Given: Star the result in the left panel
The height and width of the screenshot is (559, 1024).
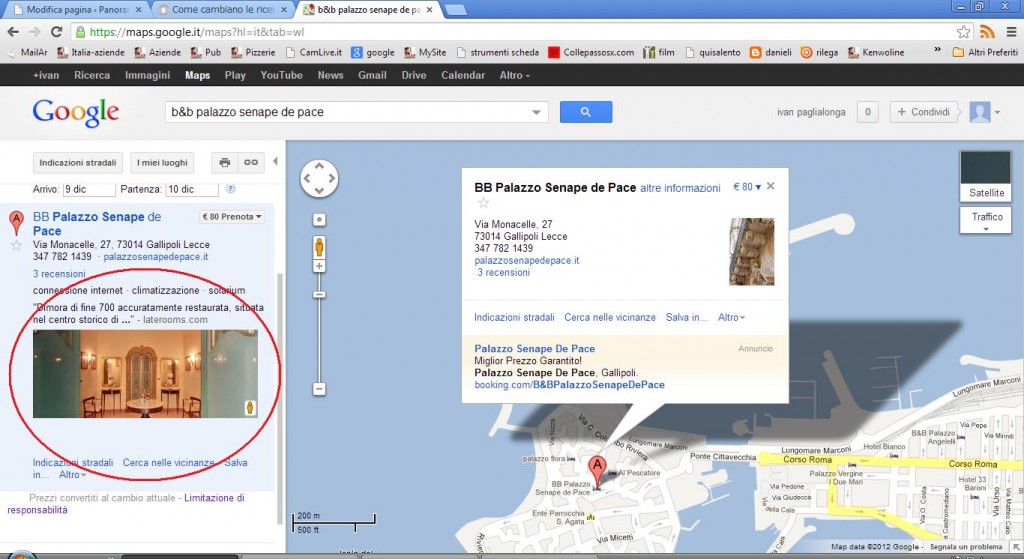Looking at the screenshot, I should tap(16, 245).
